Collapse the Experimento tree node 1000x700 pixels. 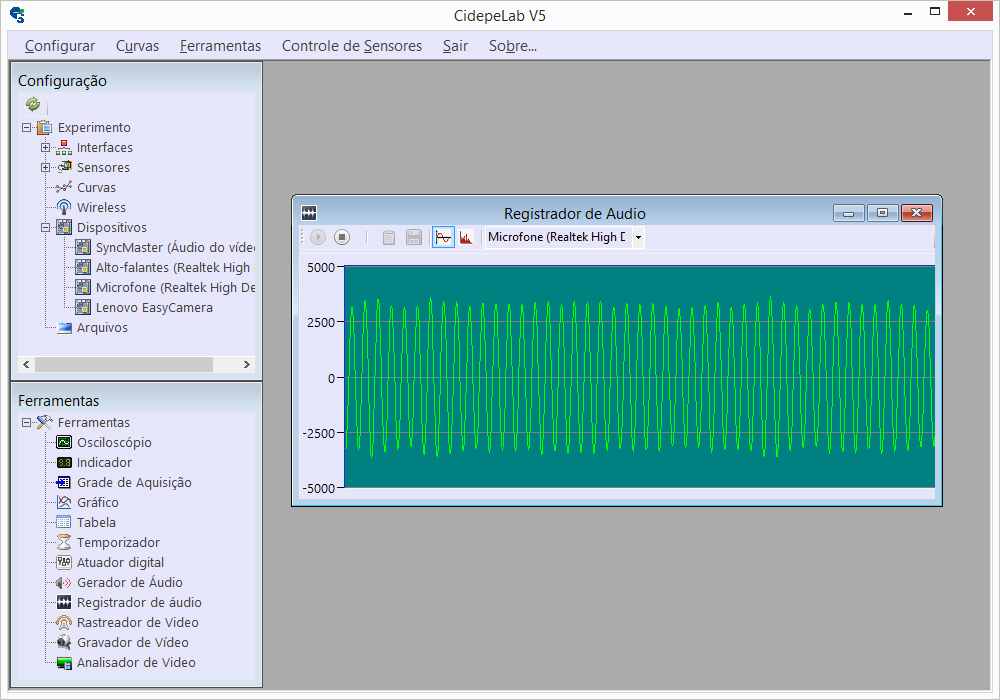tap(26, 128)
